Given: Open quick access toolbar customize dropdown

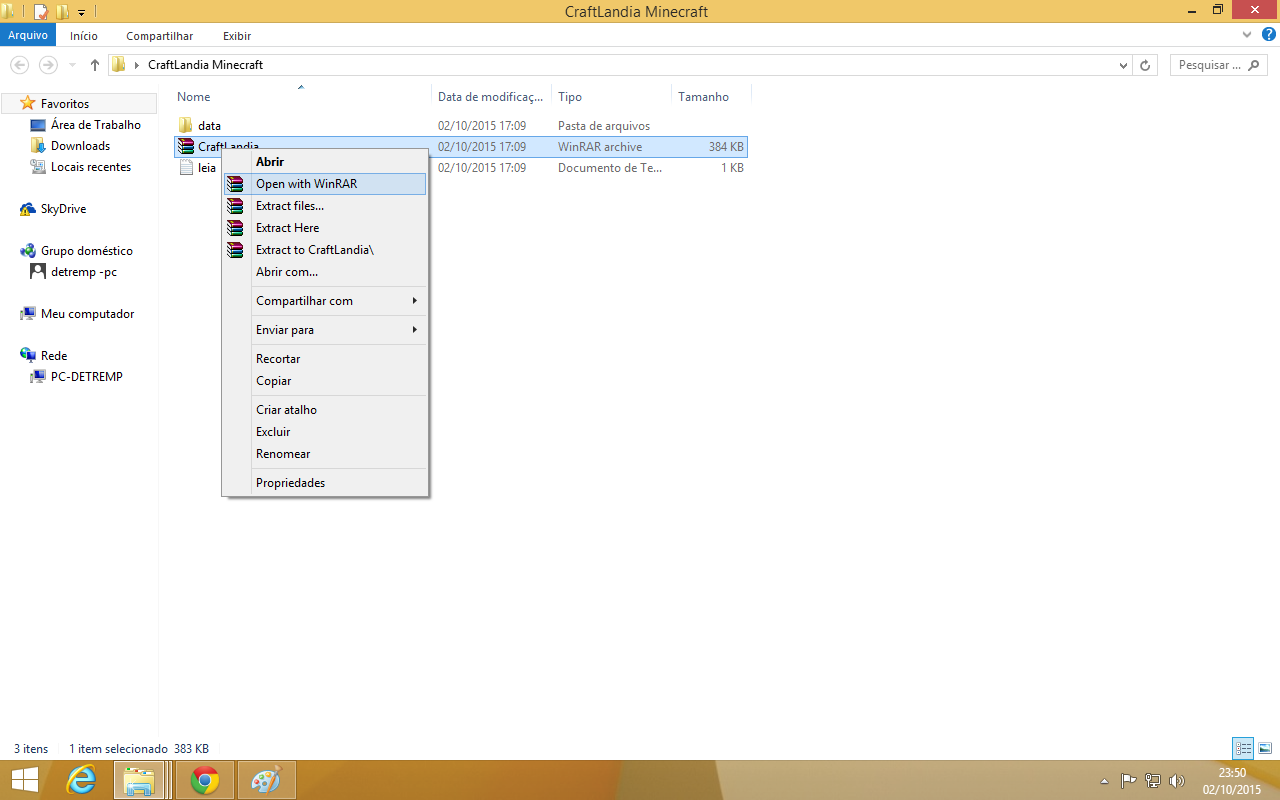Looking at the screenshot, I should 82,13.
